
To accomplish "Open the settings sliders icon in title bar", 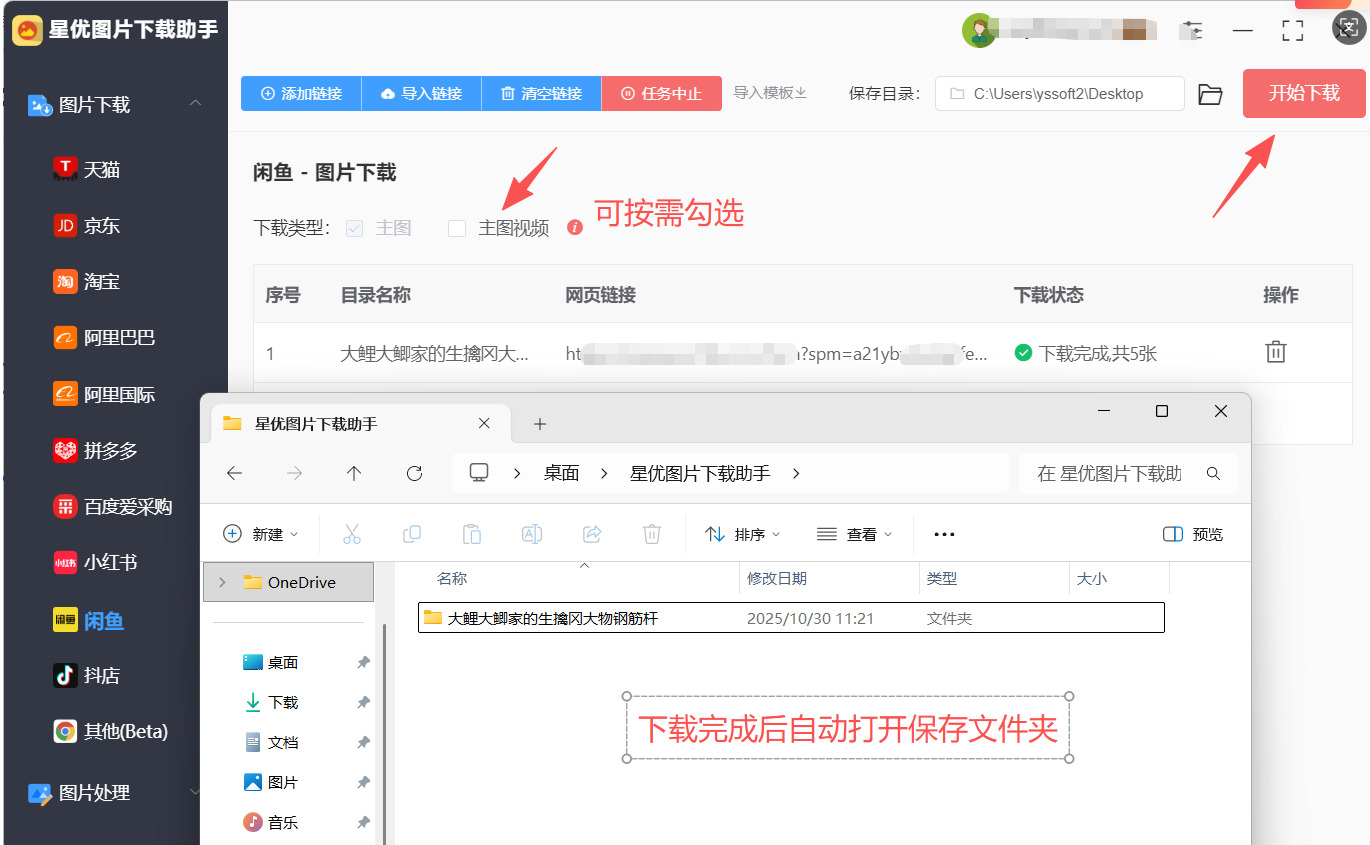I will click(1191, 31).
